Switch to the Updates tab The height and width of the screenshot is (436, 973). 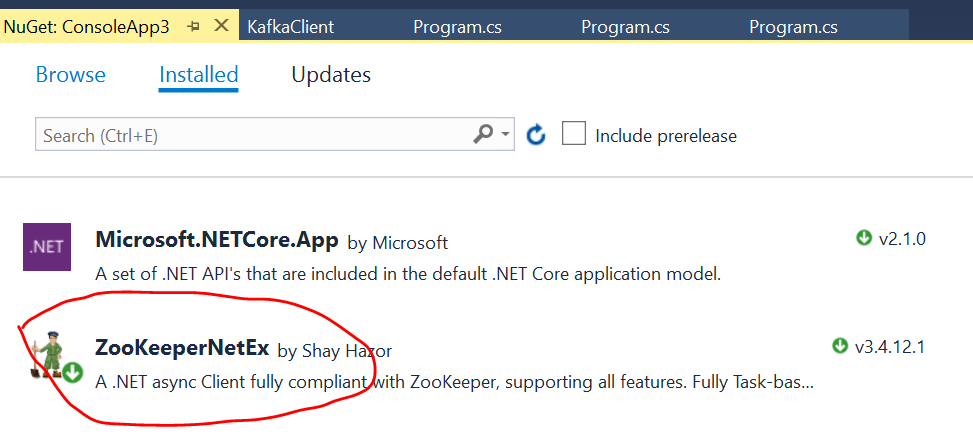331,74
